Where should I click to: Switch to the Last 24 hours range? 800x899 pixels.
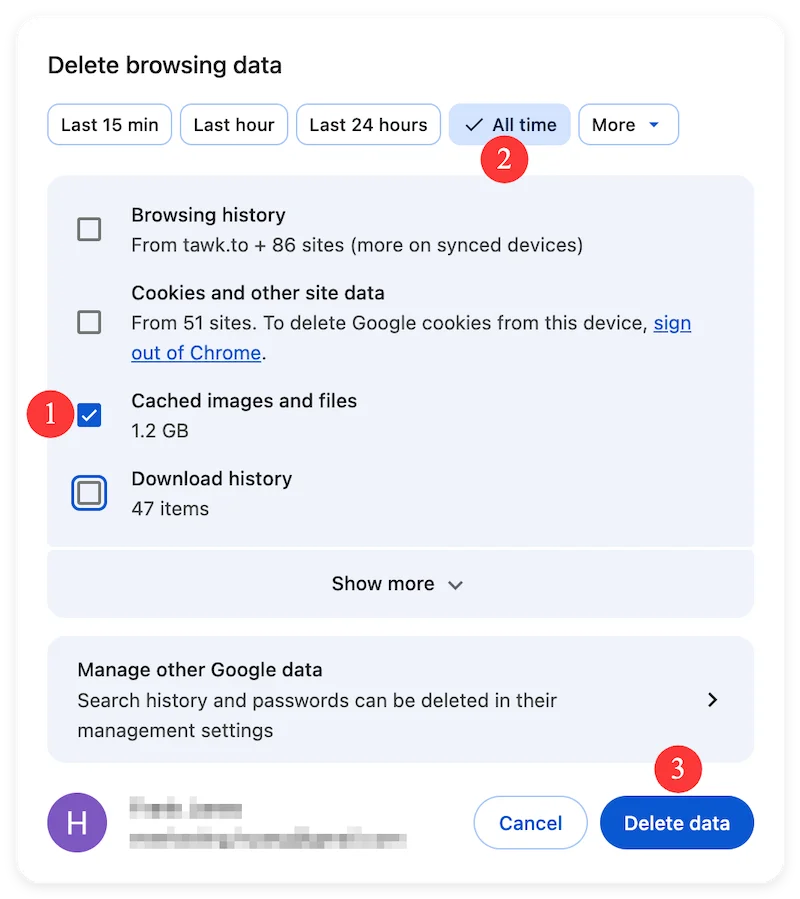368,124
